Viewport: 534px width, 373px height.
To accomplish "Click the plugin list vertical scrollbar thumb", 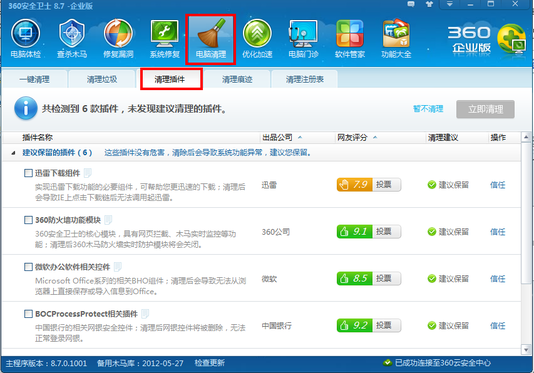I will 526,213.
